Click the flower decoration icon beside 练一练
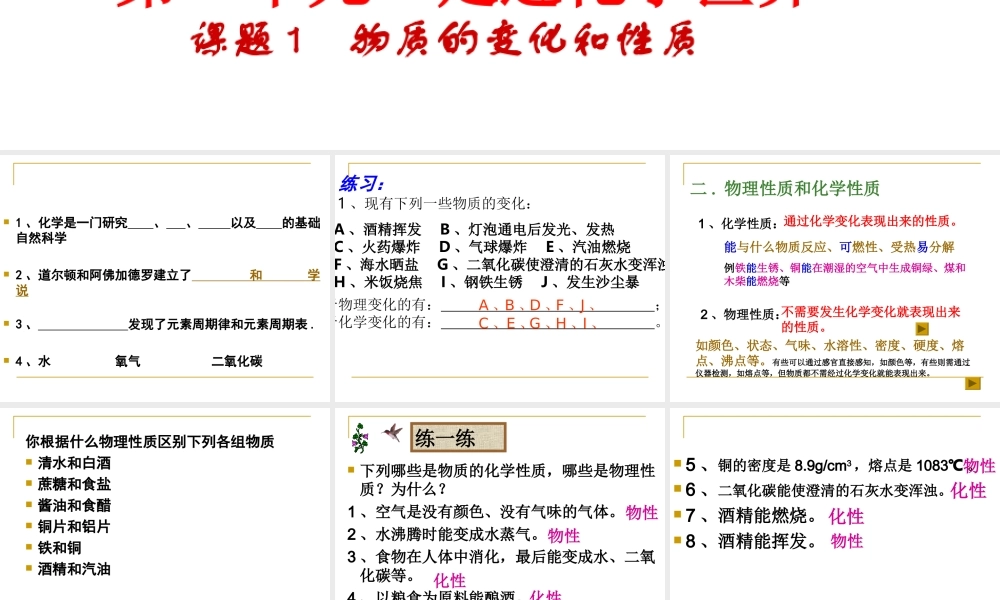The image size is (1000, 600). click(360, 437)
